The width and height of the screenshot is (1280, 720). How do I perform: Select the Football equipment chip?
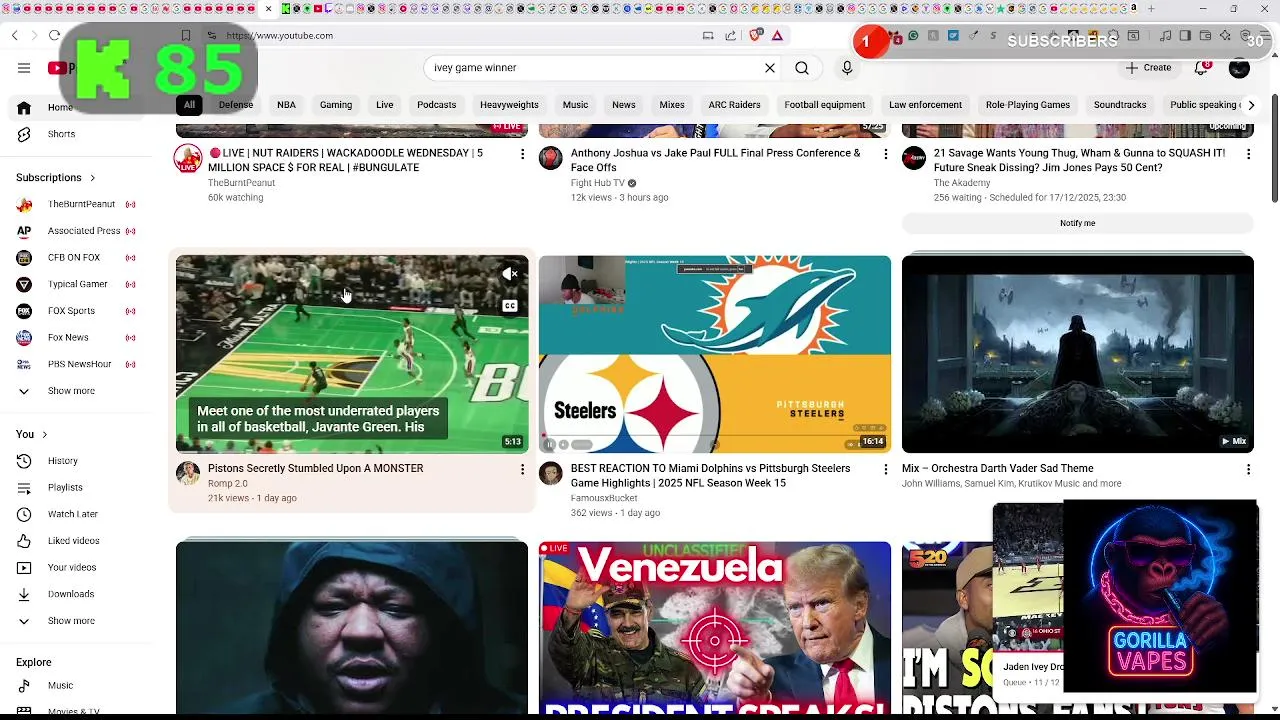tap(825, 105)
